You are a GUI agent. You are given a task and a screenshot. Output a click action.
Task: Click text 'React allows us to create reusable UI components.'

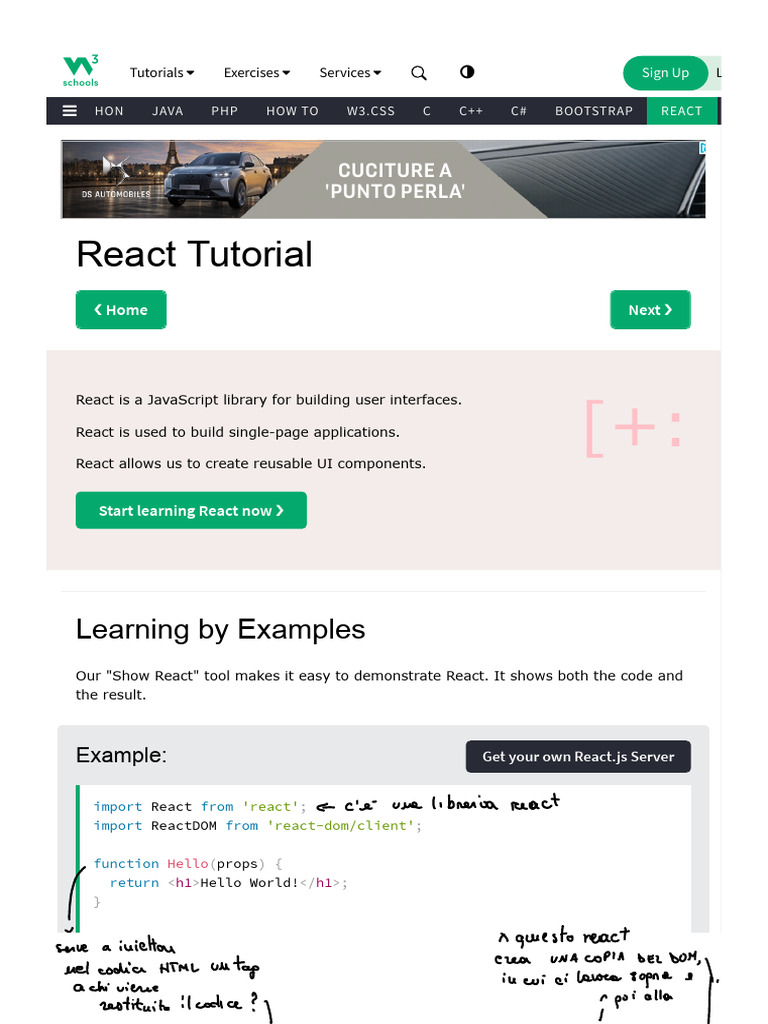[x=251, y=464]
